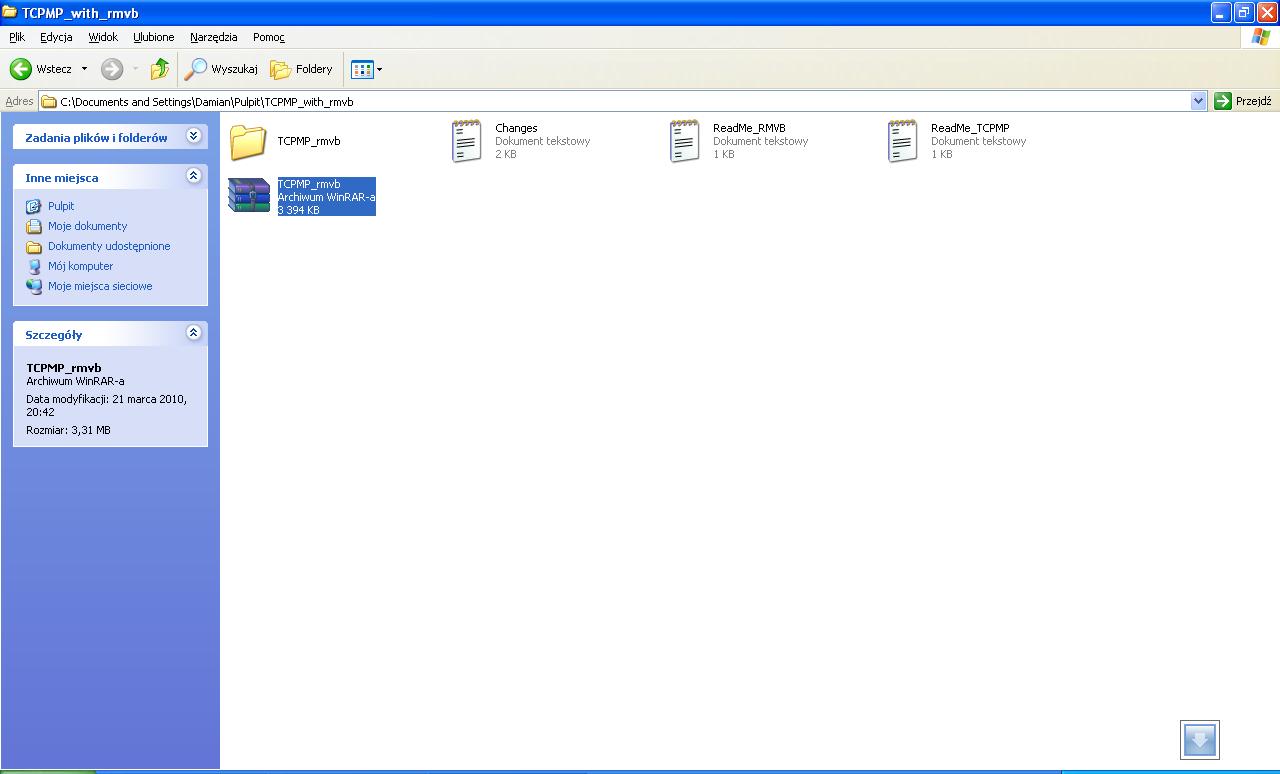Click the bold TCPMP_rmvb name in Szczegóły
The height and width of the screenshot is (774, 1280).
click(64, 368)
